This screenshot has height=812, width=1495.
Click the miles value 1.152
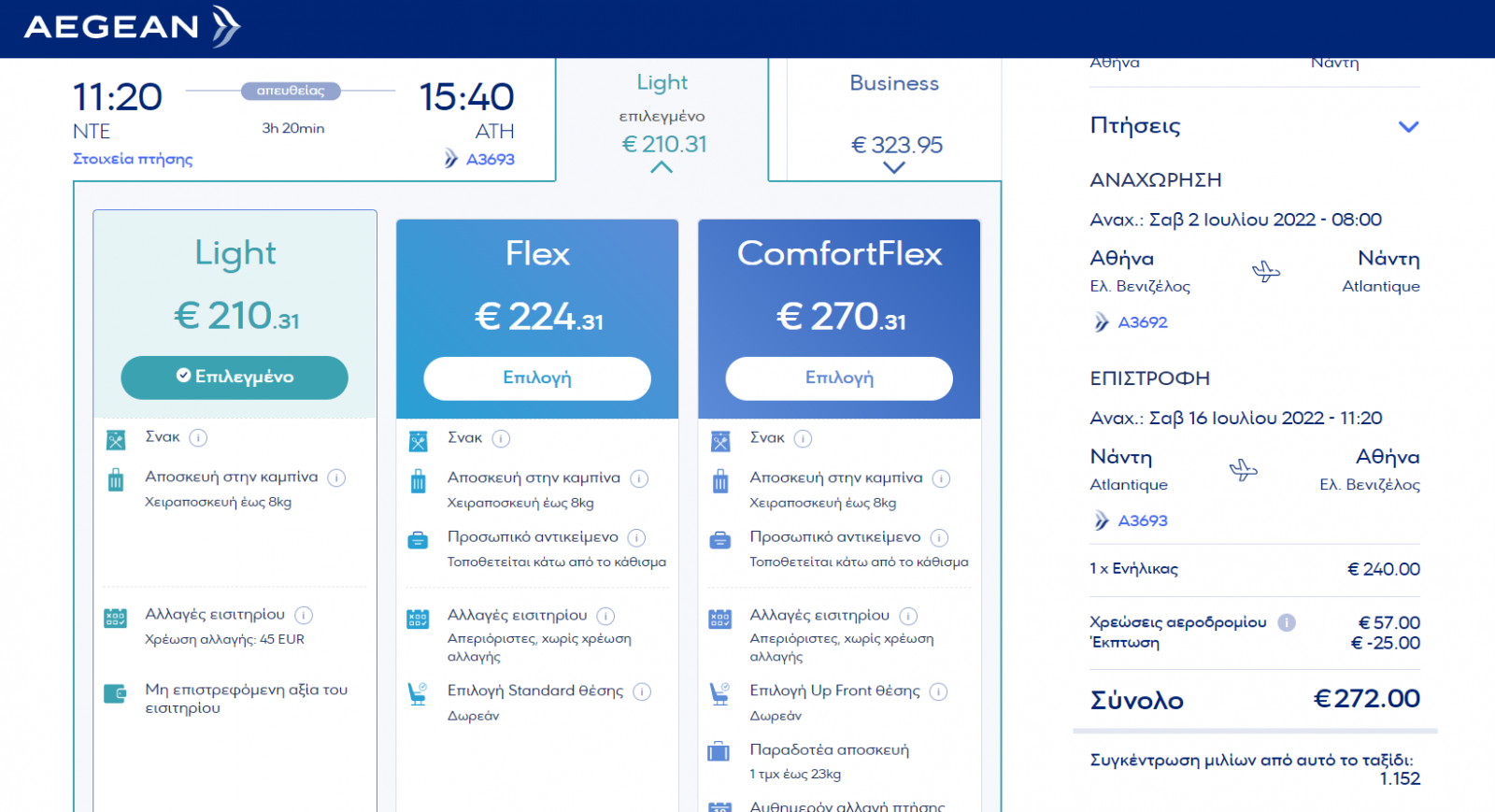click(1400, 778)
